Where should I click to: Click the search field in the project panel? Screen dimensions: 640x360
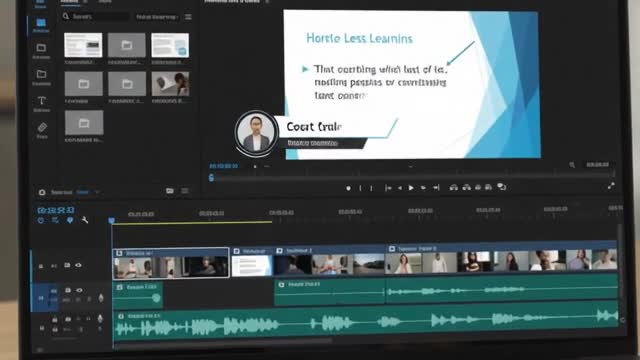pos(96,17)
